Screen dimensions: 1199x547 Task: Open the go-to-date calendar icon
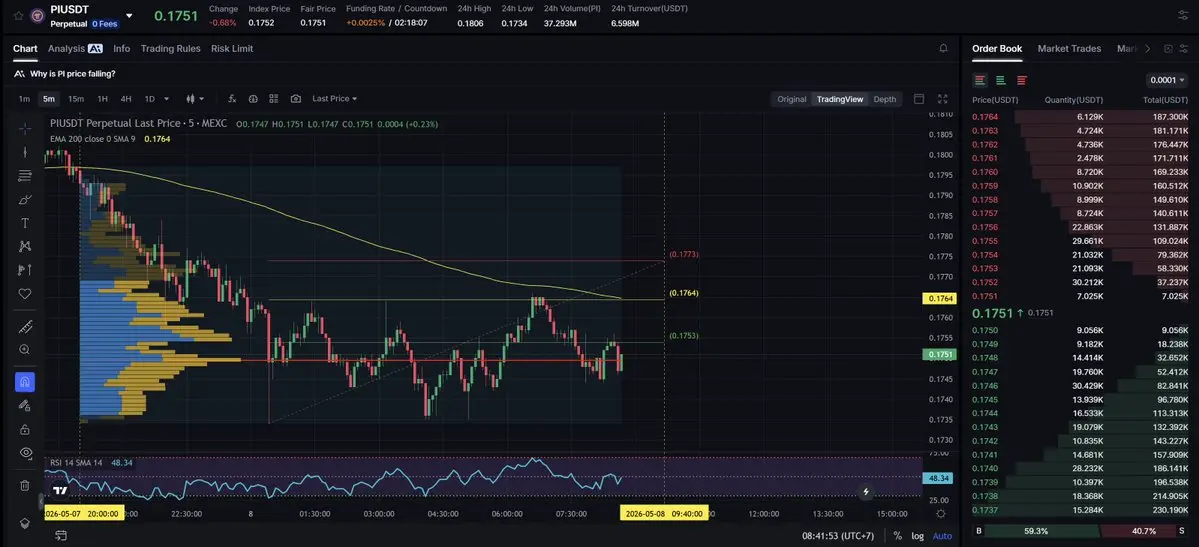click(x=61, y=535)
